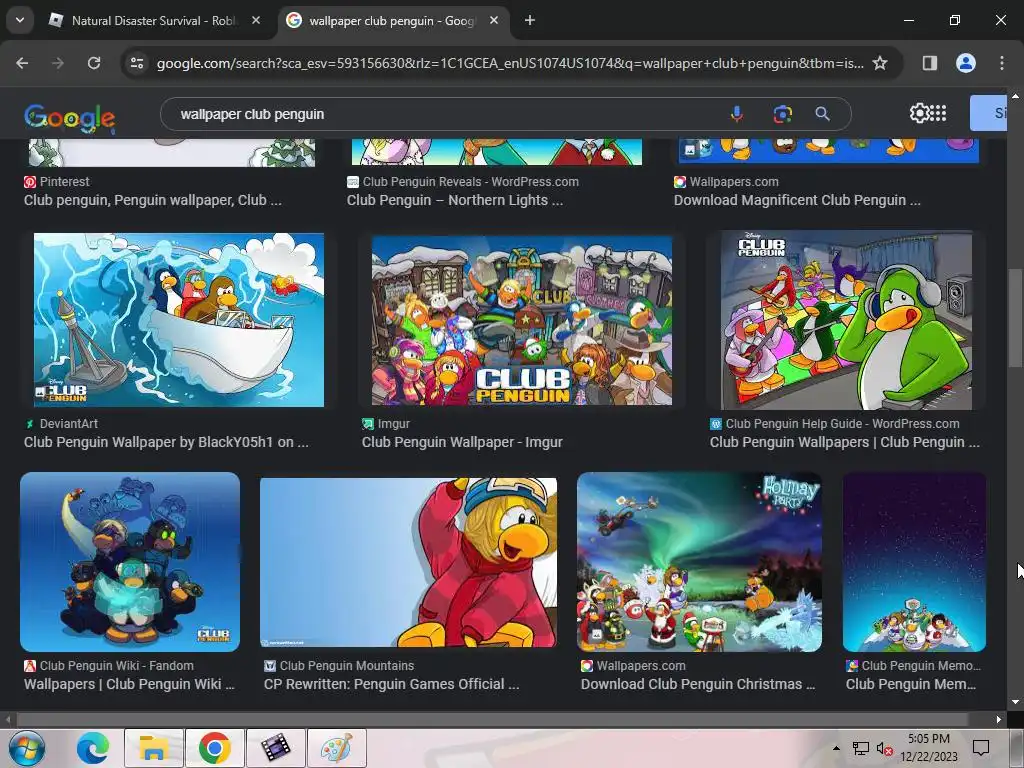Viewport: 1024px width, 768px height.
Task: Open the Windows Start menu
Action: pos(27,748)
